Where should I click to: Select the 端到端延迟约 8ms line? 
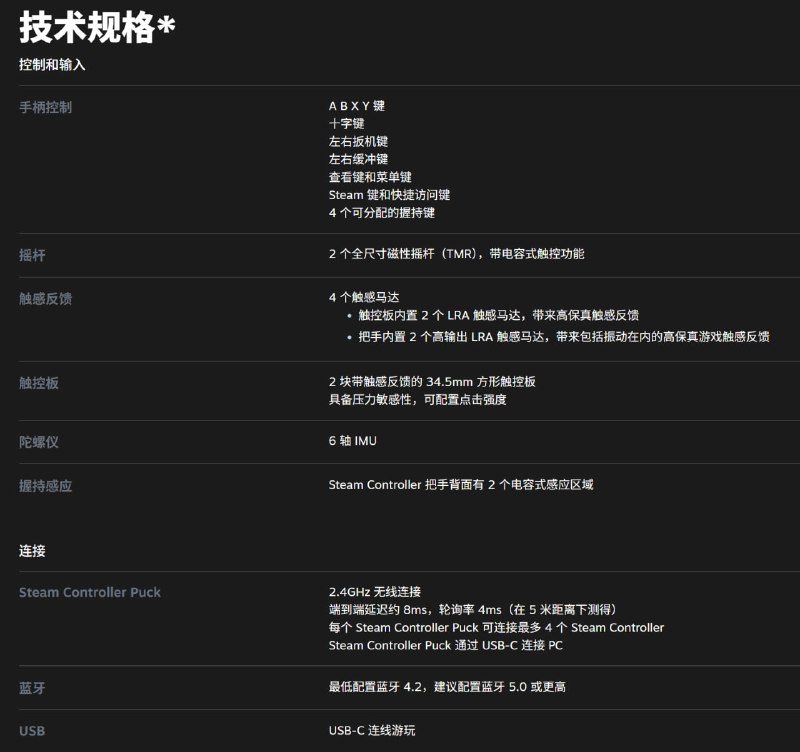coord(473,610)
